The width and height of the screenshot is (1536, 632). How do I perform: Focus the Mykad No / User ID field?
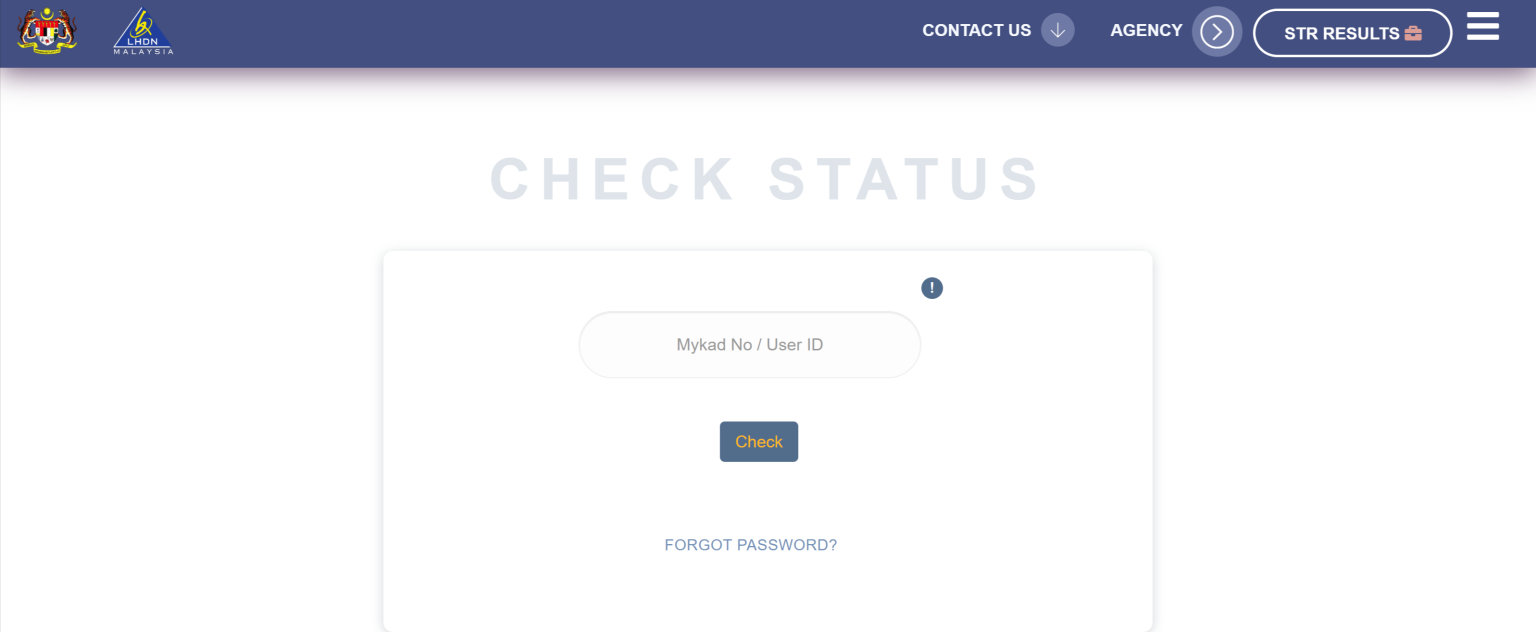(749, 345)
